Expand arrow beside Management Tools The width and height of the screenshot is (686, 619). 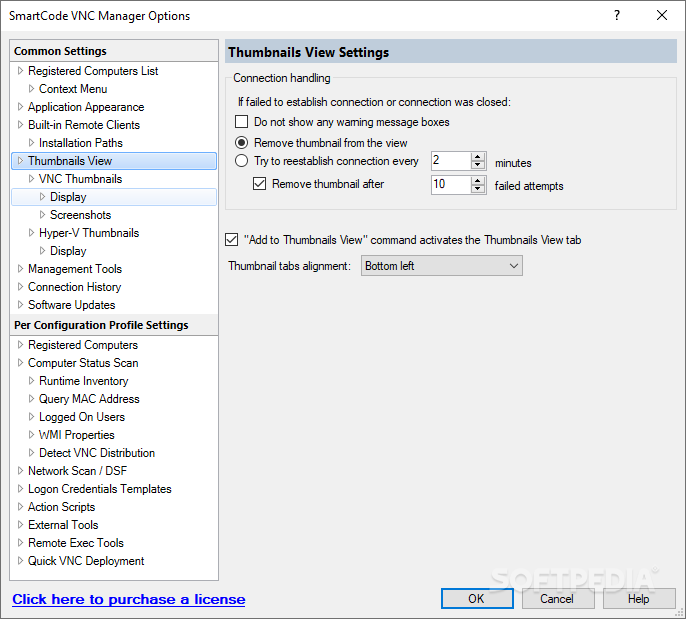coord(20,268)
